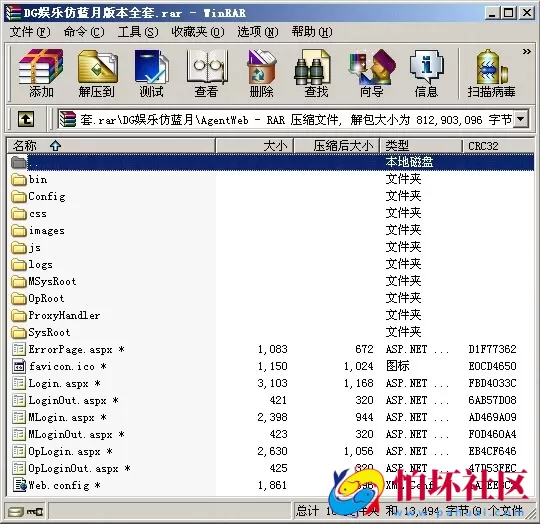Run the Test (测试) archive tool

click(151, 73)
